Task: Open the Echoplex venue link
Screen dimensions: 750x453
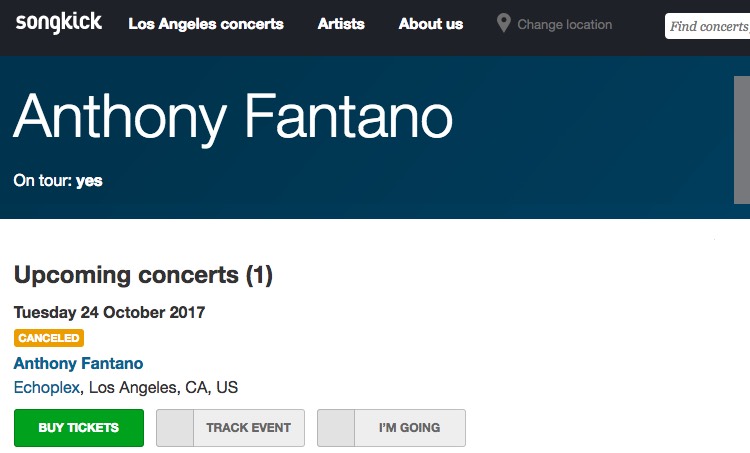Action: tap(46, 387)
